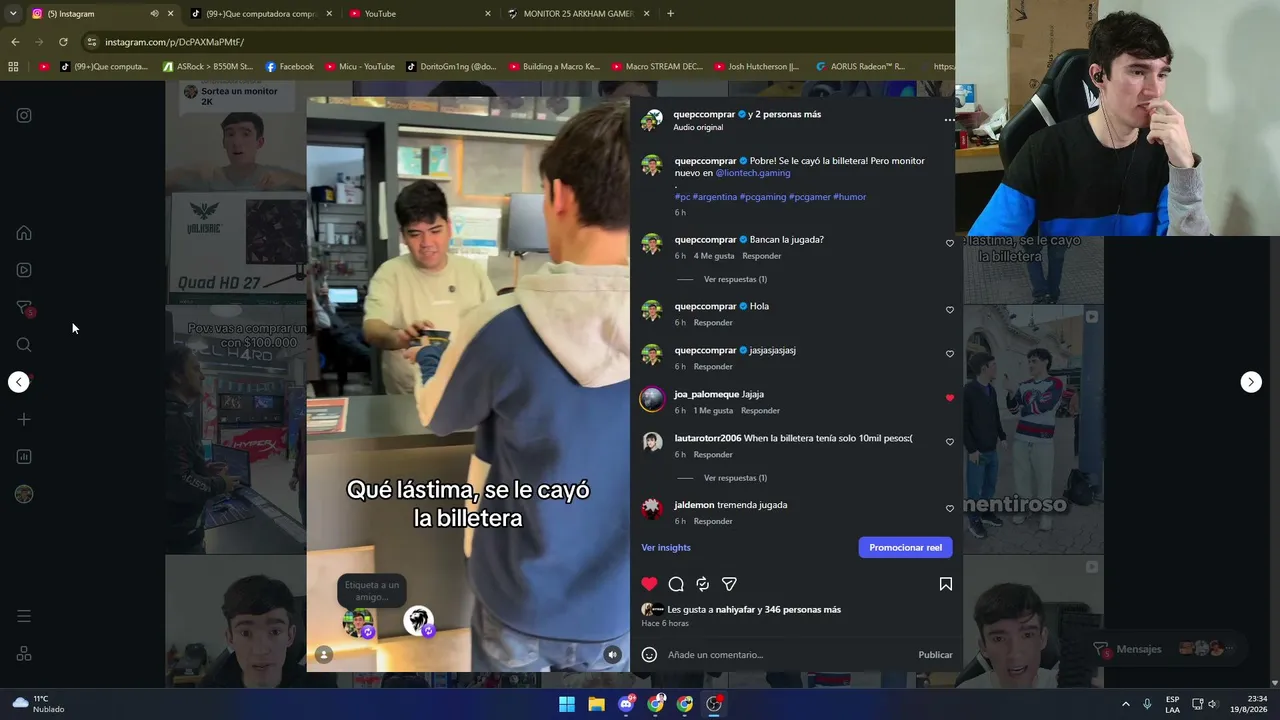Click the Promocionar reel button
The height and width of the screenshot is (720, 1280).
pos(905,548)
